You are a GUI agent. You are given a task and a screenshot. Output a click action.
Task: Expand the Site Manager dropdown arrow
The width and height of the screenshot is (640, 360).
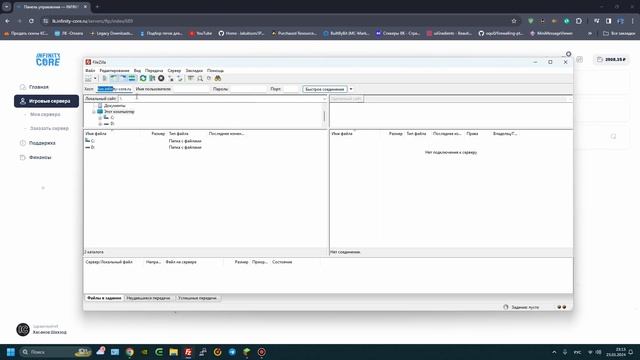95,78
